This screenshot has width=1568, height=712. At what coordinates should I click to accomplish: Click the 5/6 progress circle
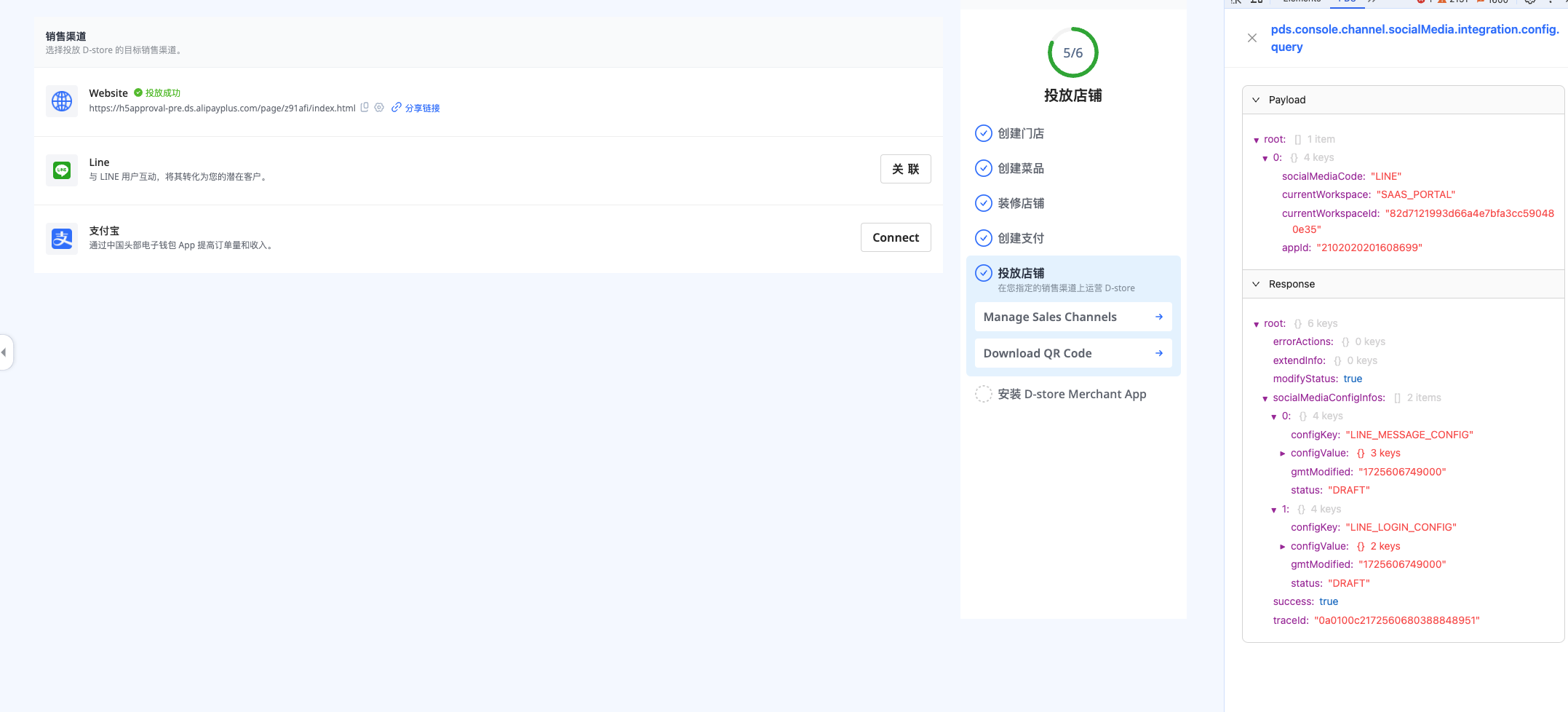(1072, 52)
